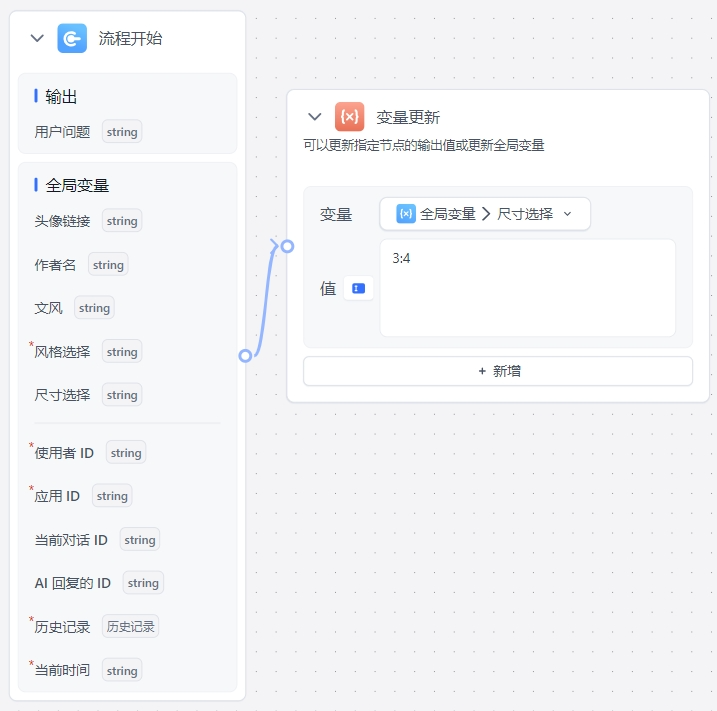717x711 pixels.
Task: Click the 全局变量 section heading
Action: (x=77, y=185)
